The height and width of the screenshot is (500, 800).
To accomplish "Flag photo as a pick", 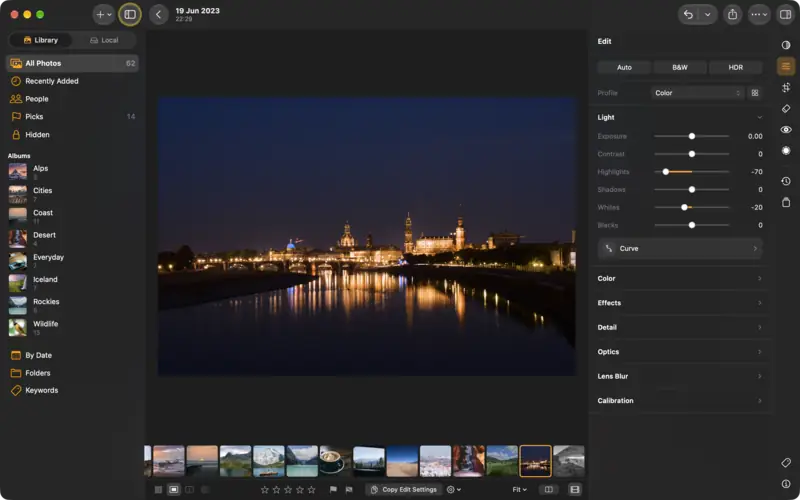I will point(333,489).
